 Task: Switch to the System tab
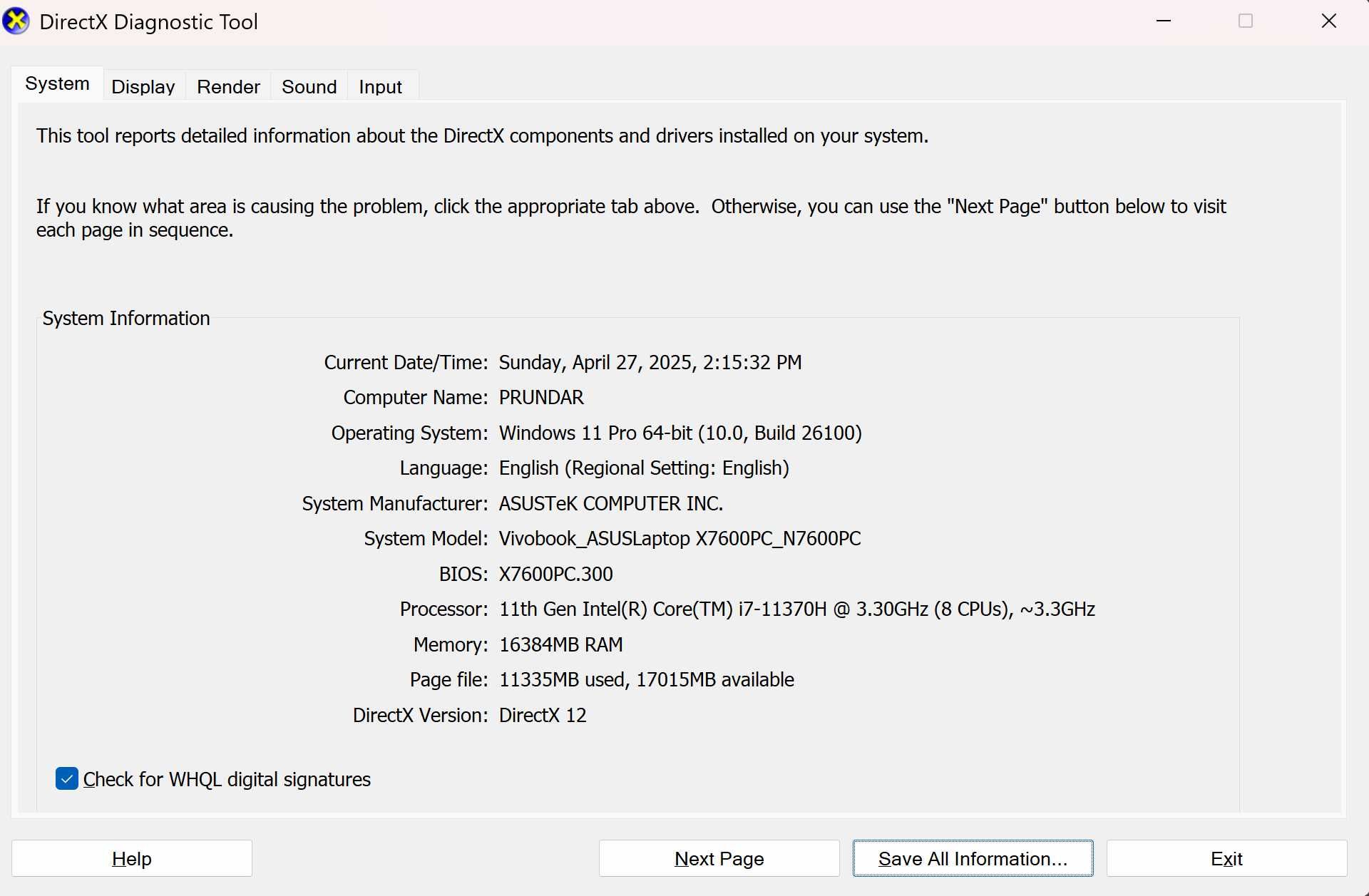(x=57, y=83)
